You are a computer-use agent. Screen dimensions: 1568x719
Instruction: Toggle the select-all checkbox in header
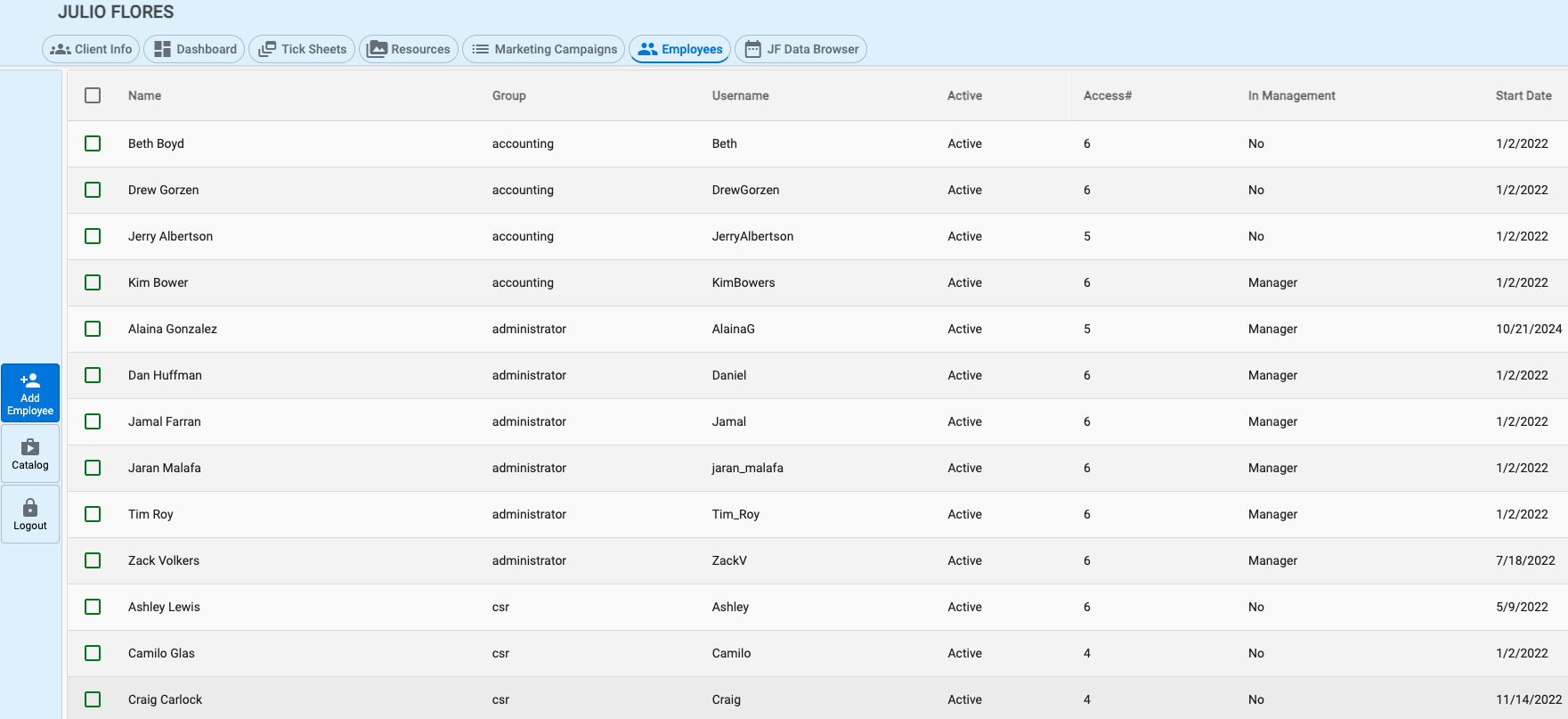pyautogui.click(x=93, y=95)
